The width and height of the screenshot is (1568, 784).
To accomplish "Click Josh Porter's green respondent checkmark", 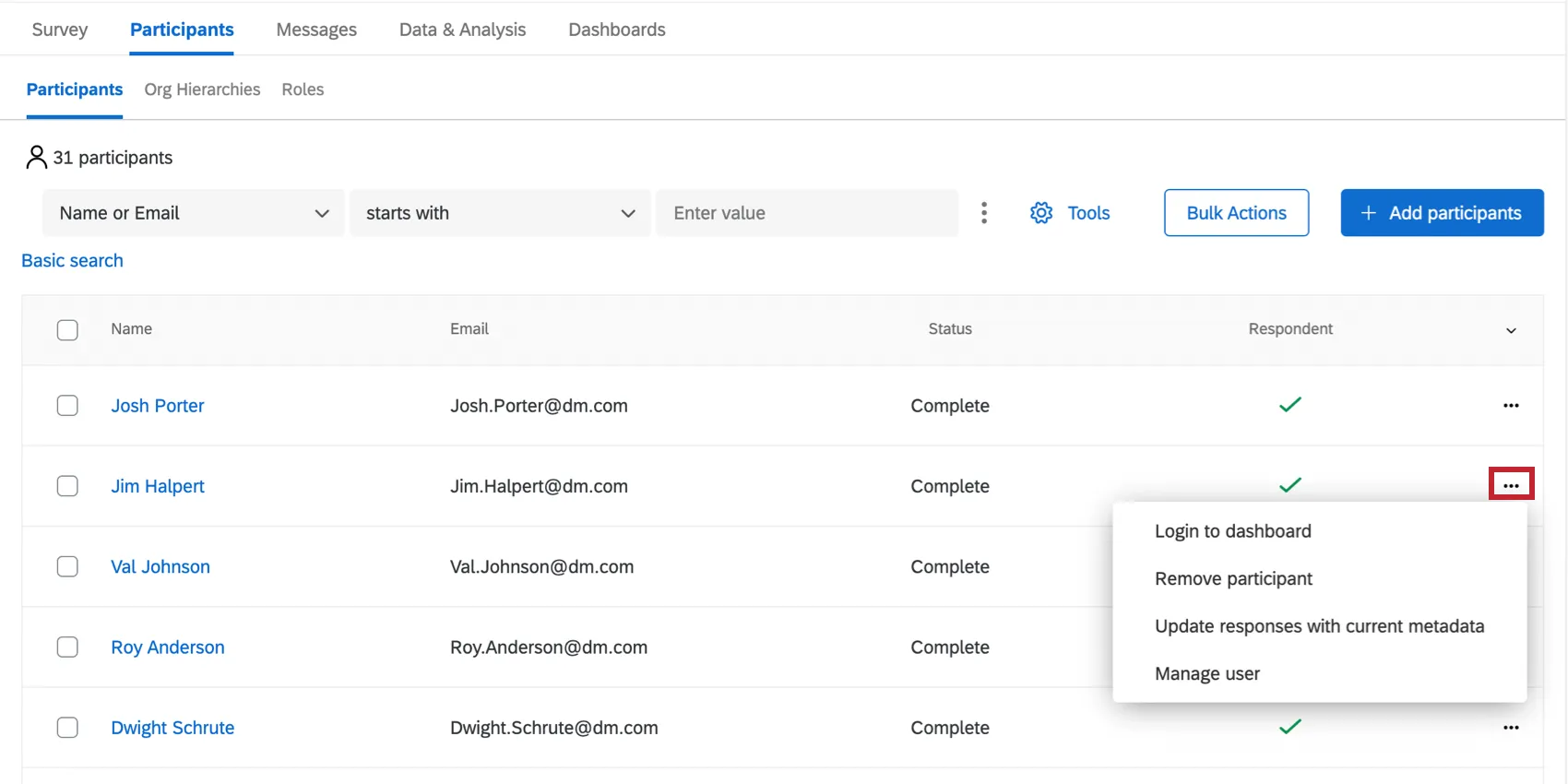I will (x=1289, y=405).
